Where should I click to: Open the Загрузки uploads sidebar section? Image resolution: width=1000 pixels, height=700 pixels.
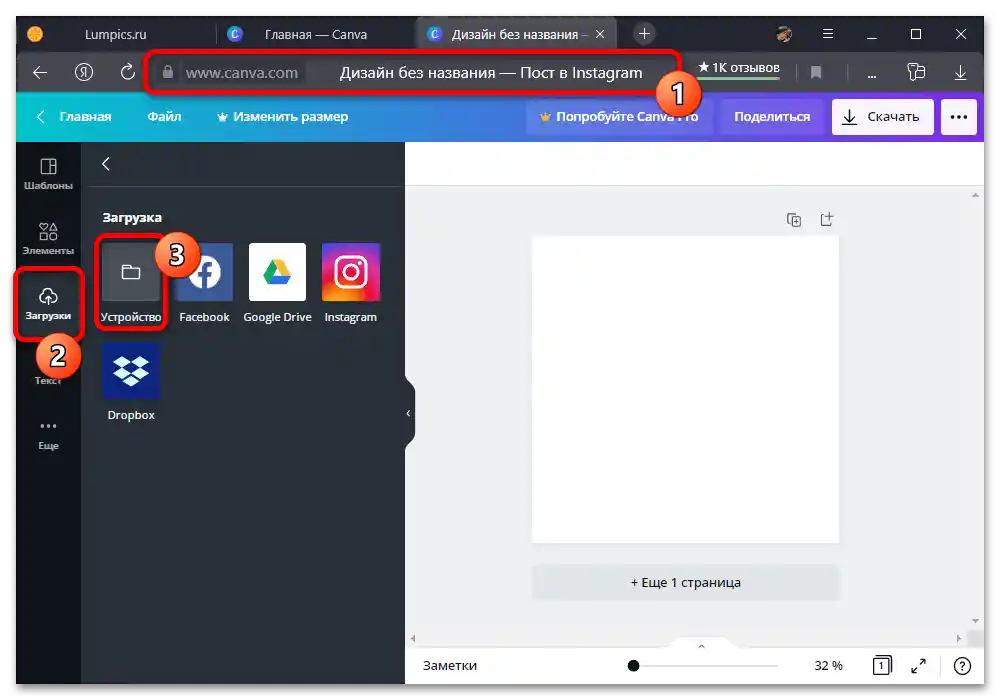[48, 303]
